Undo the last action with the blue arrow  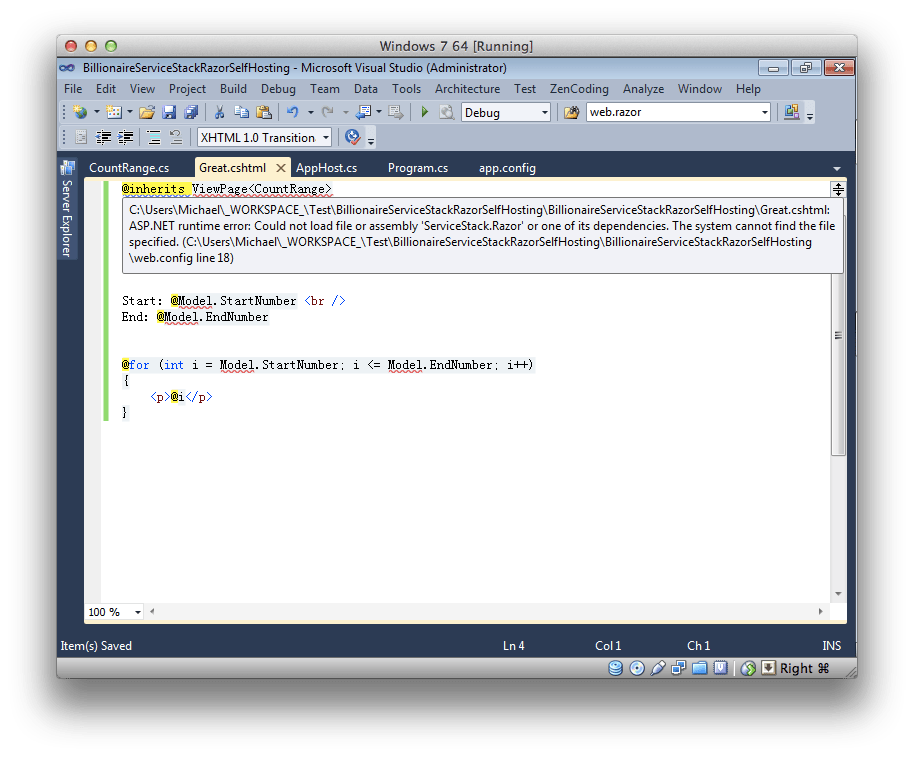(293, 112)
